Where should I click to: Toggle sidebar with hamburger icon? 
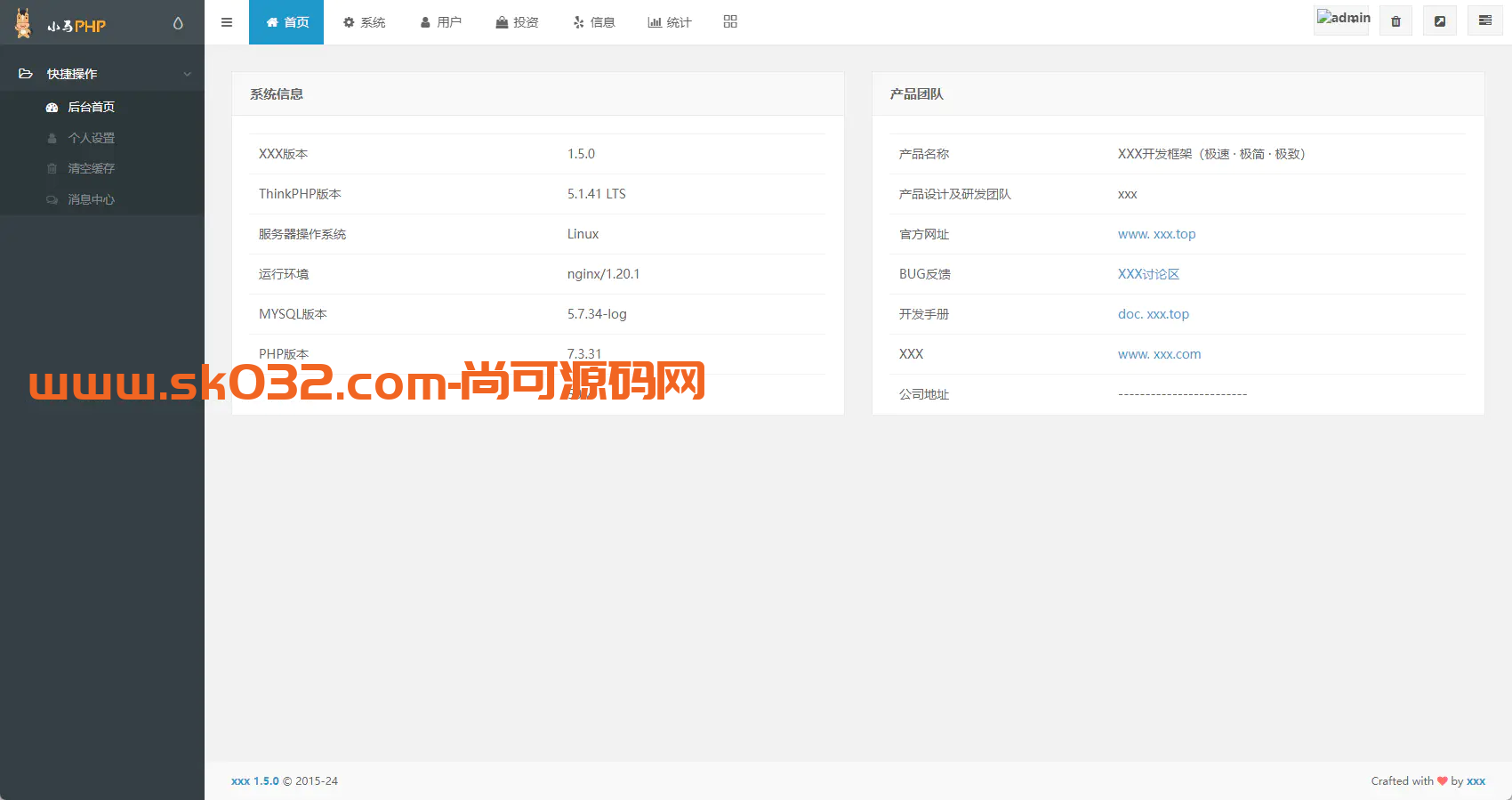pos(227,22)
